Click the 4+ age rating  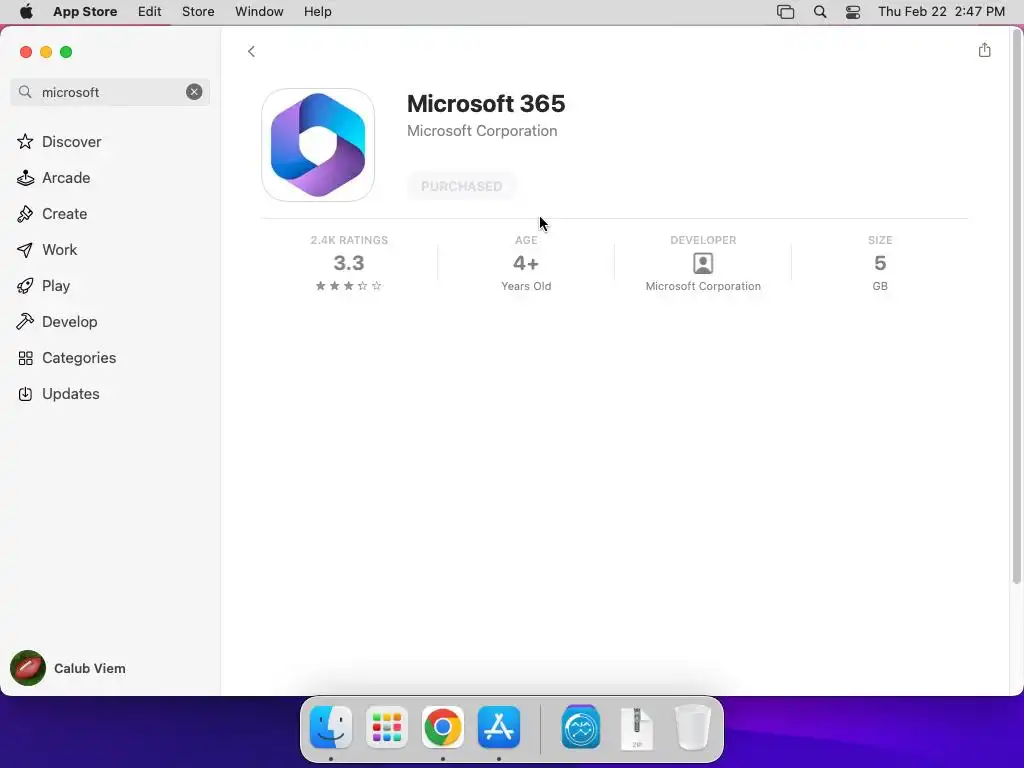[x=526, y=263]
